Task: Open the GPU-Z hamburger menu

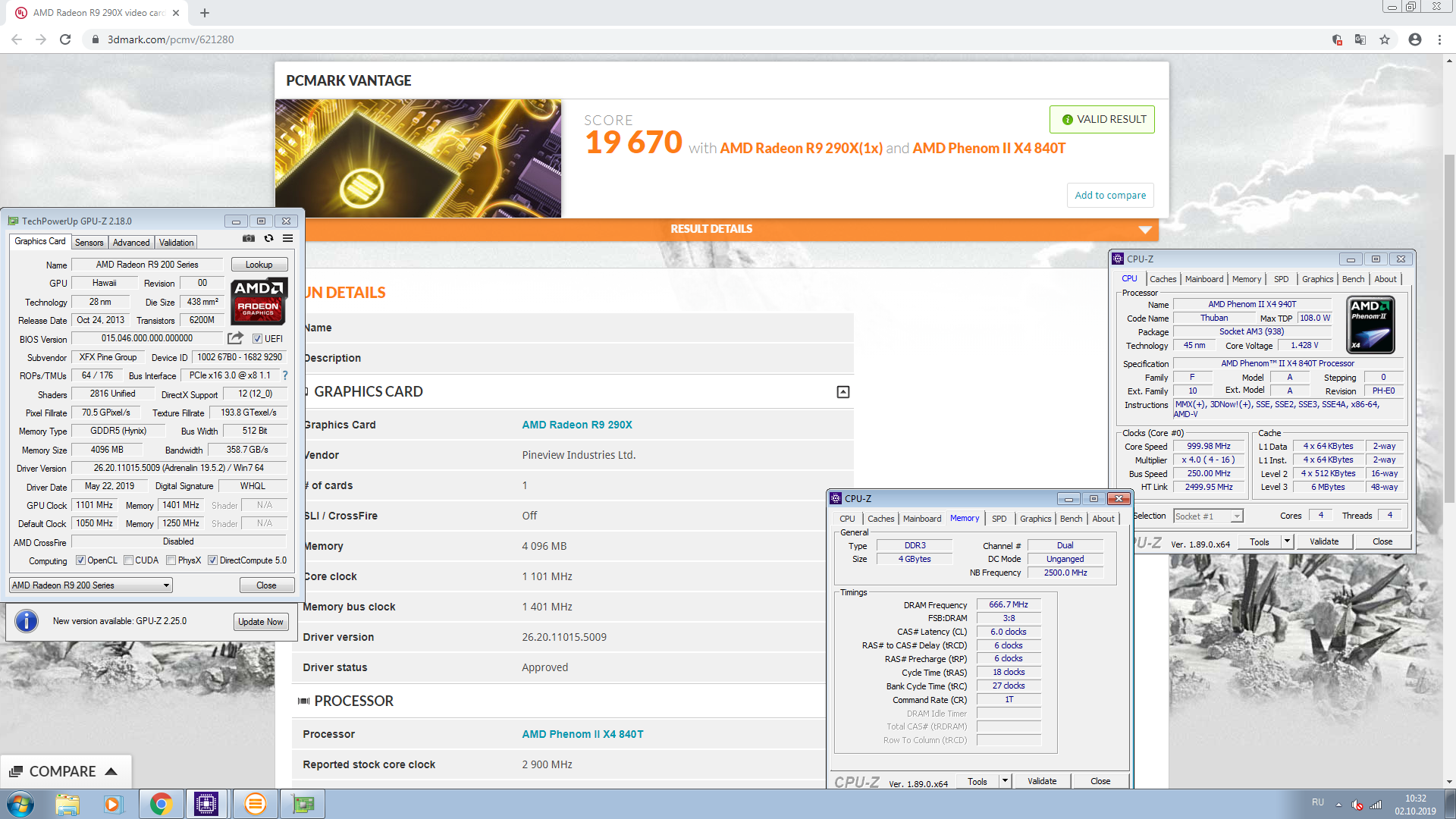Action: click(x=288, y=238)
